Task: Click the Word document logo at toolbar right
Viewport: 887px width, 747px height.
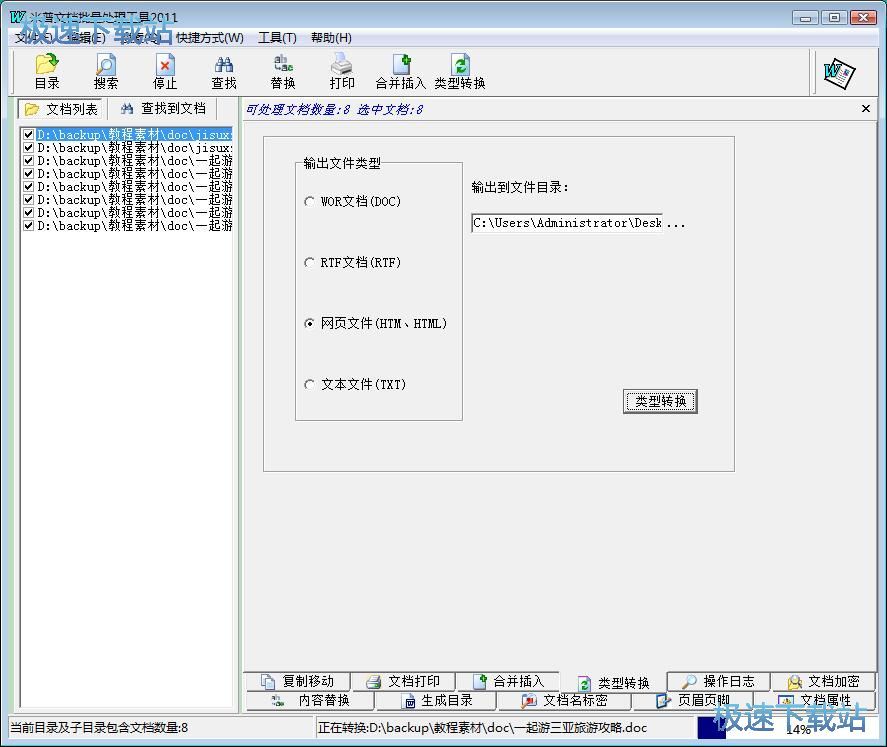Action: pos(839,73)
